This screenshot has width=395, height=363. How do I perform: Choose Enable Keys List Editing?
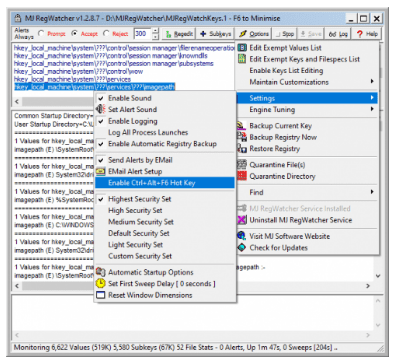[307, 70]
